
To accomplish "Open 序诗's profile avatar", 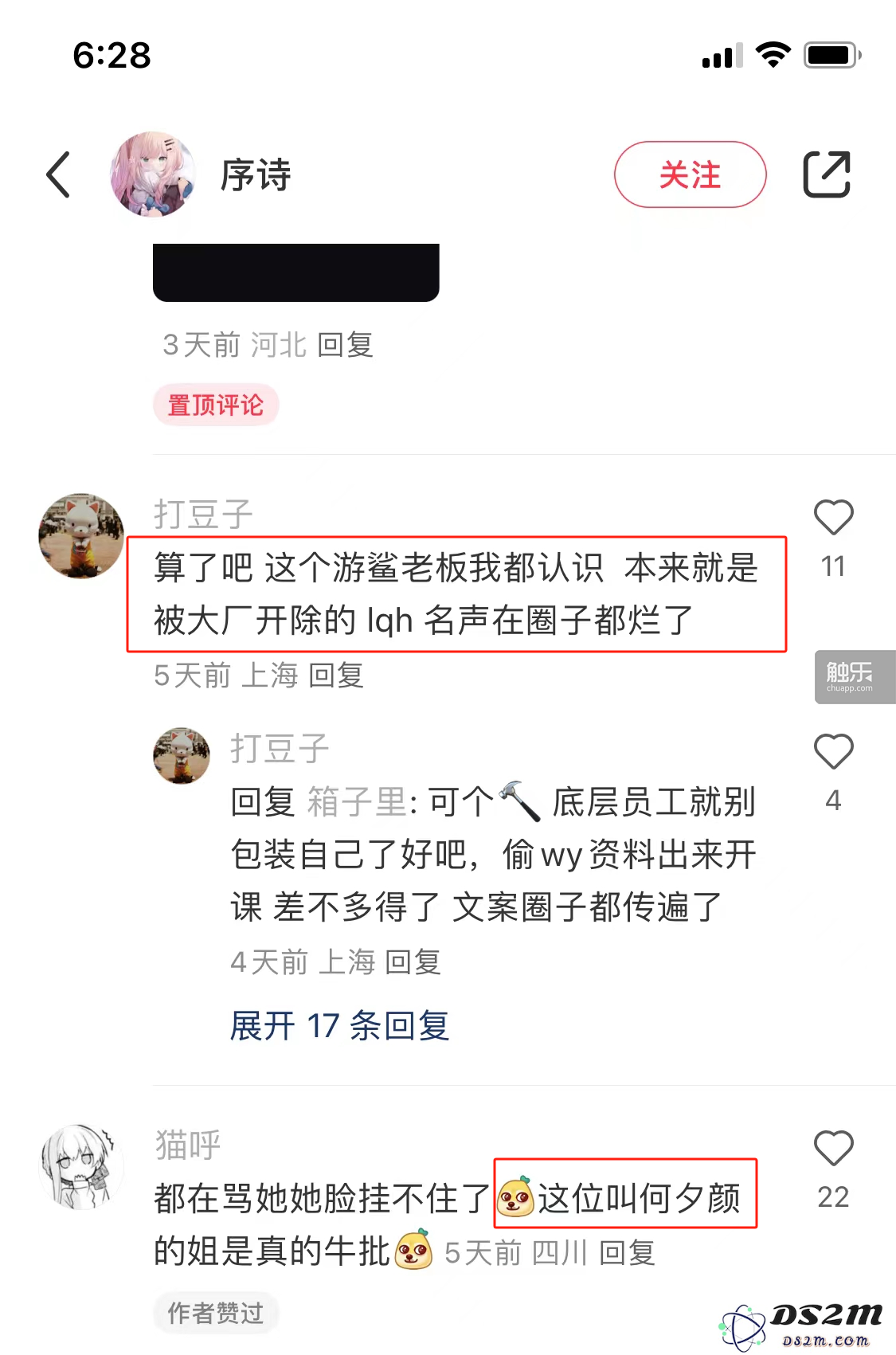I will coord(153,174).
